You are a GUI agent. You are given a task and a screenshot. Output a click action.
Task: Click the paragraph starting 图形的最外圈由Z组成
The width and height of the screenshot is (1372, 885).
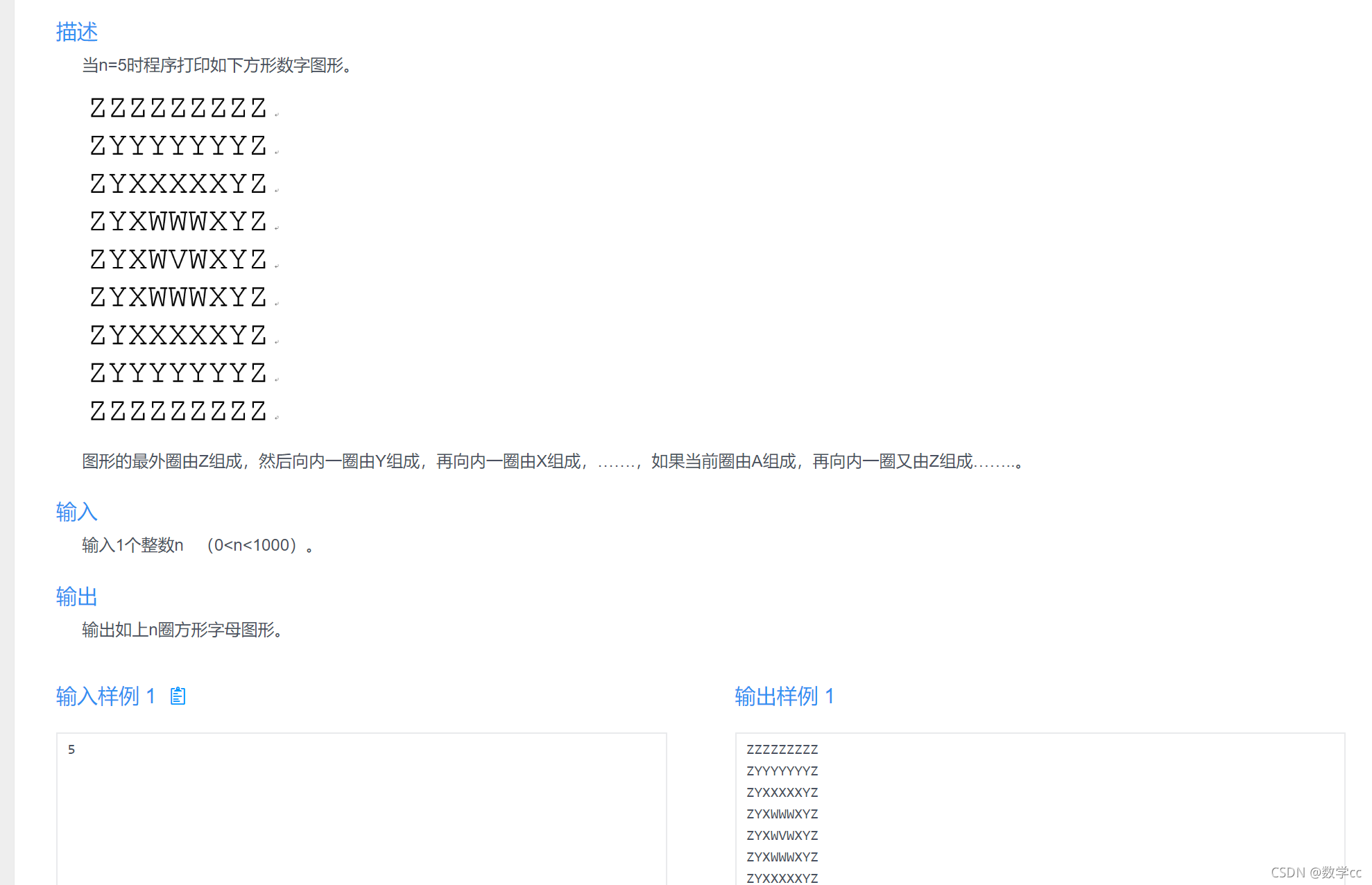[x=551, y=461]
